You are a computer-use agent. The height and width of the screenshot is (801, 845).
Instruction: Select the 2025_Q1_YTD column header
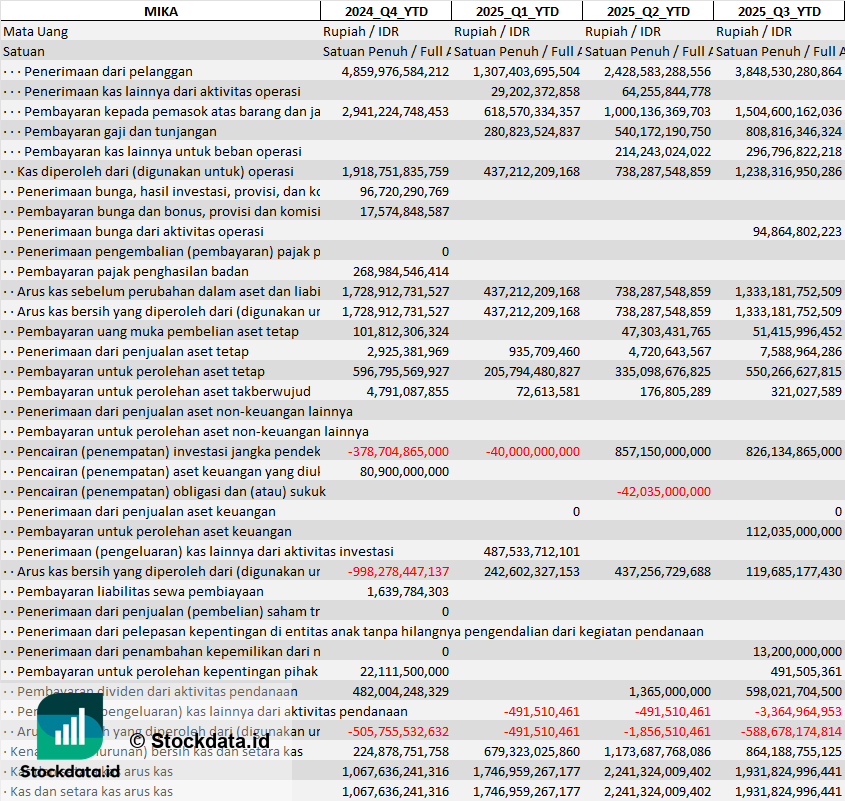pos(517,11)
